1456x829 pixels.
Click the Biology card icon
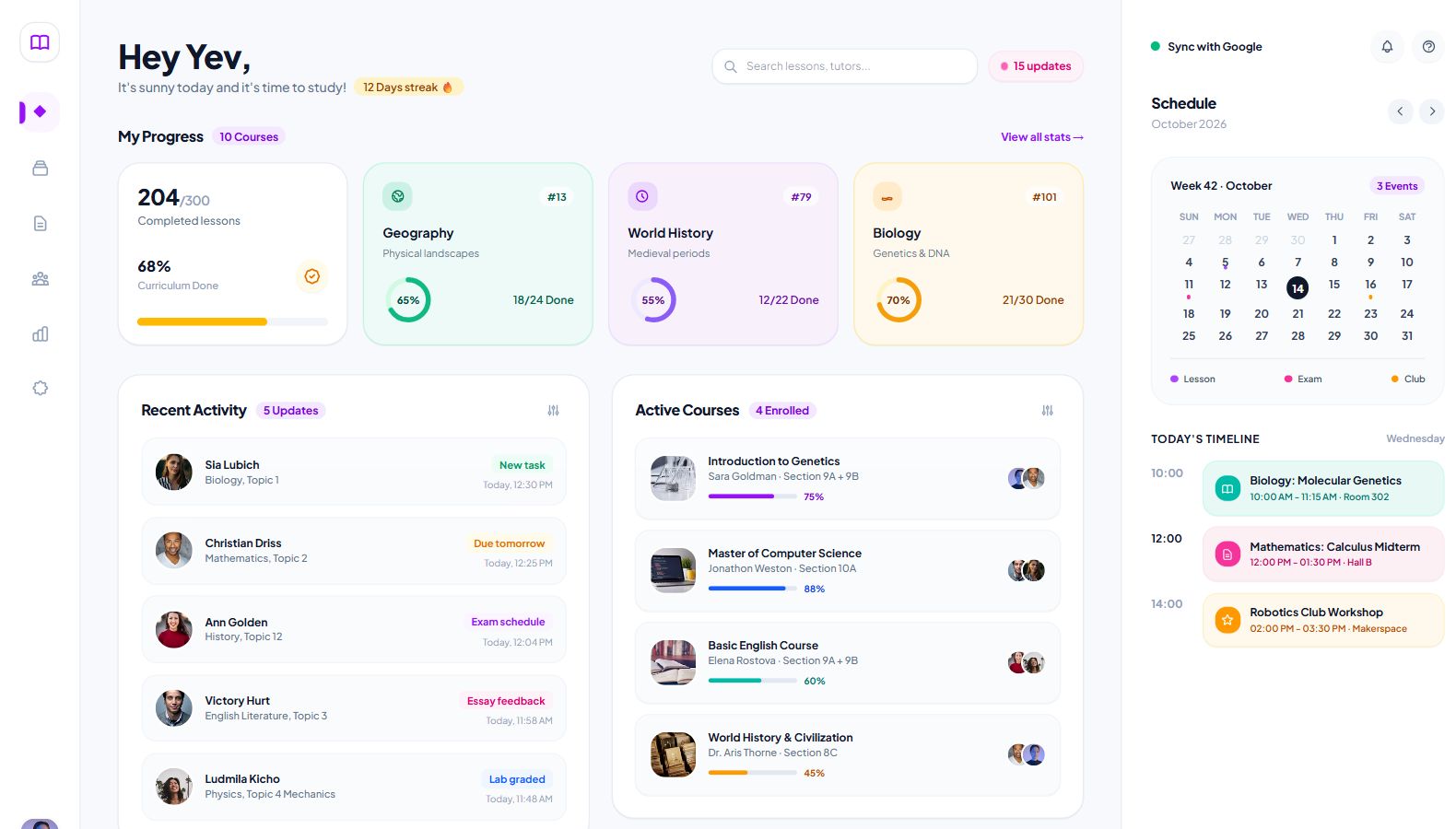point(887,196)
